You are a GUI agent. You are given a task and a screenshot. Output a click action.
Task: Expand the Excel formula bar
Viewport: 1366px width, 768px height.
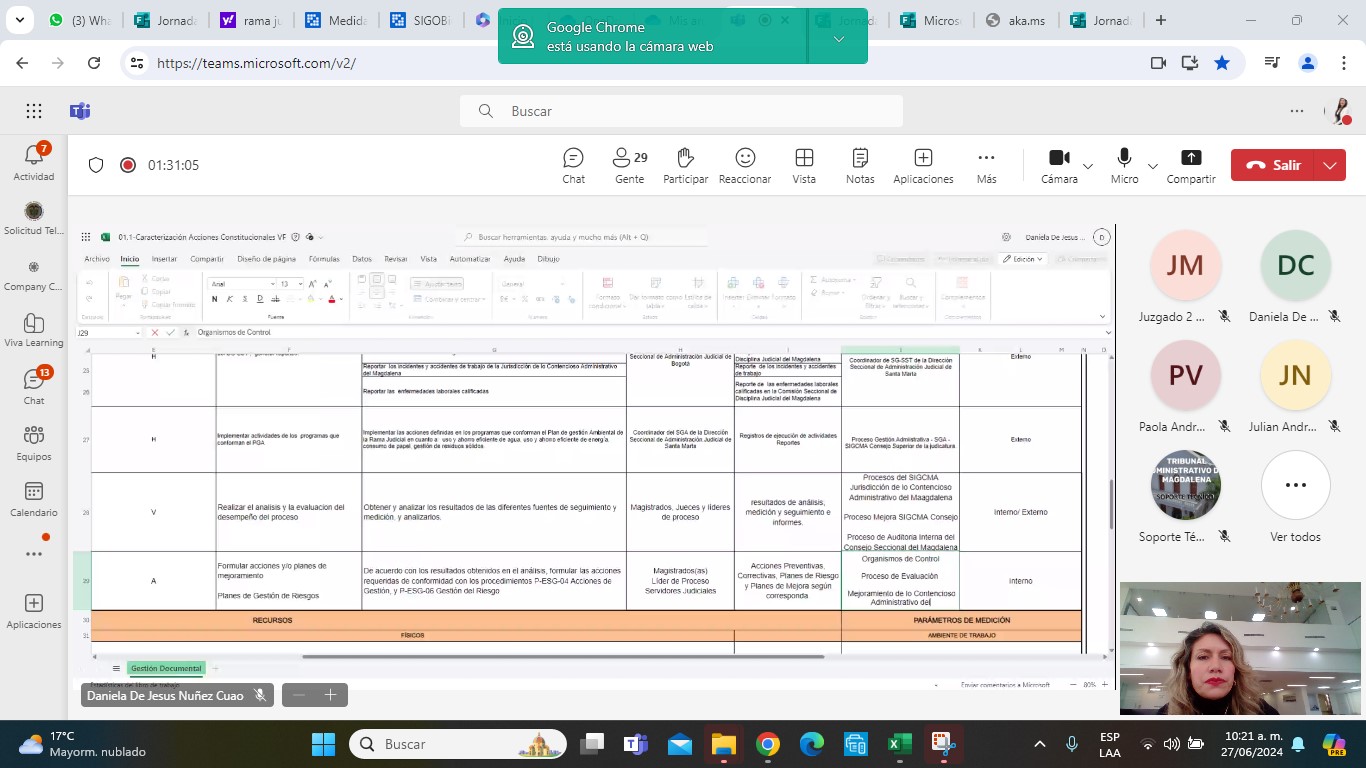click(x=1107, y=332)
